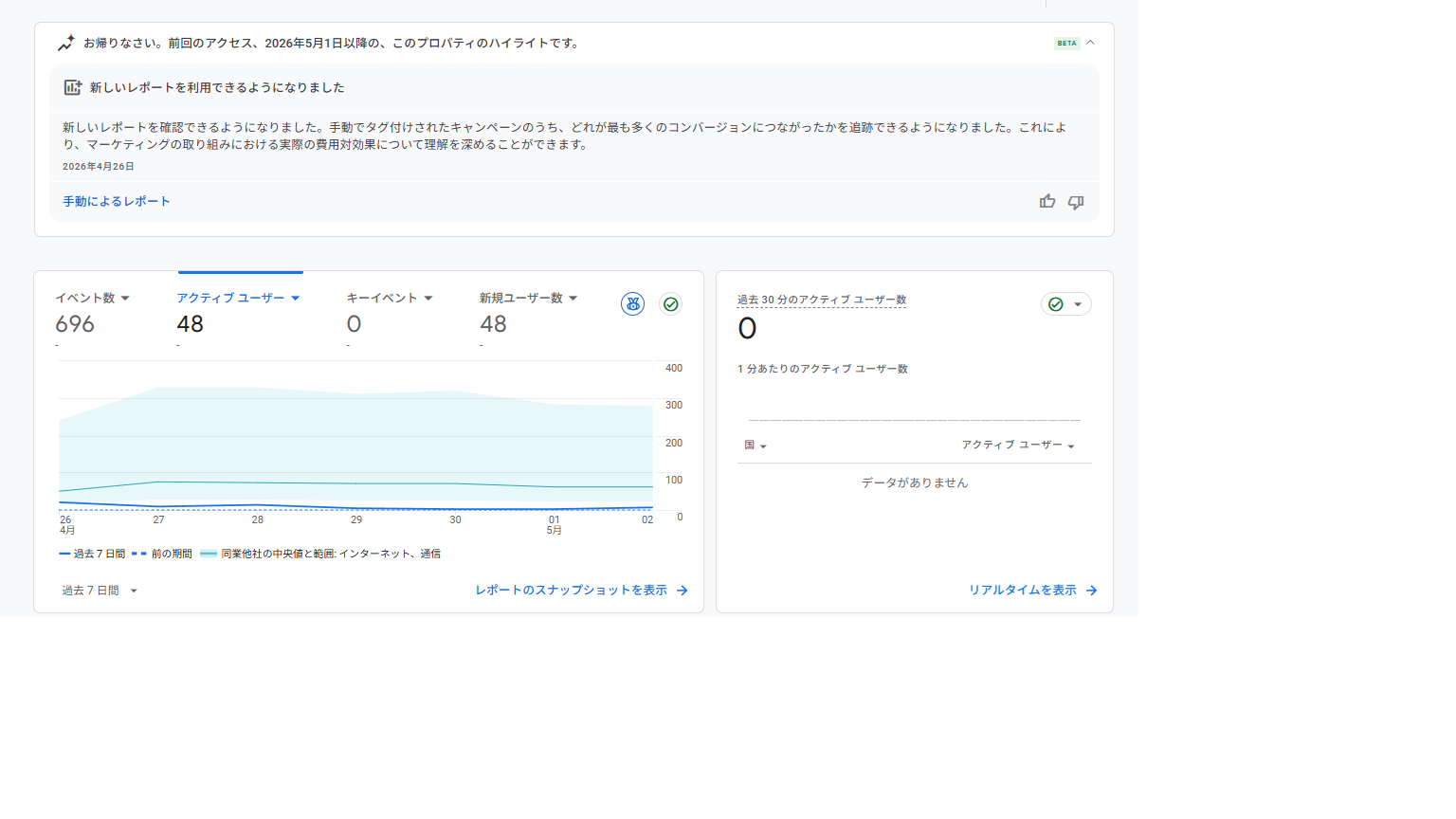
Task: Click the 2026年4月26日 date text
Action: tap(99, 167)
